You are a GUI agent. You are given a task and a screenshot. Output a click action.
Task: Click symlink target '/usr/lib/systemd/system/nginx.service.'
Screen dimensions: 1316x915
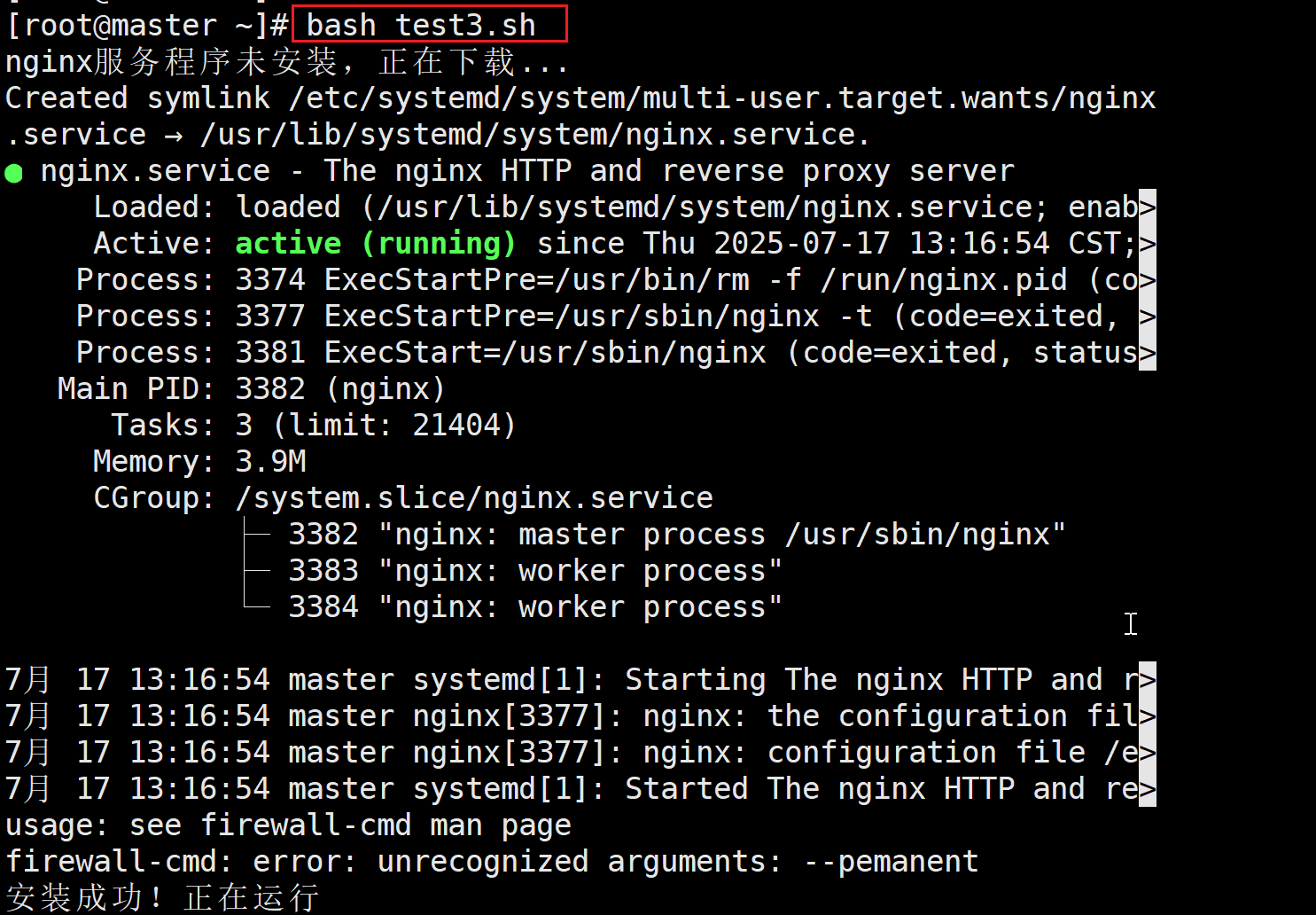[535, 135]
